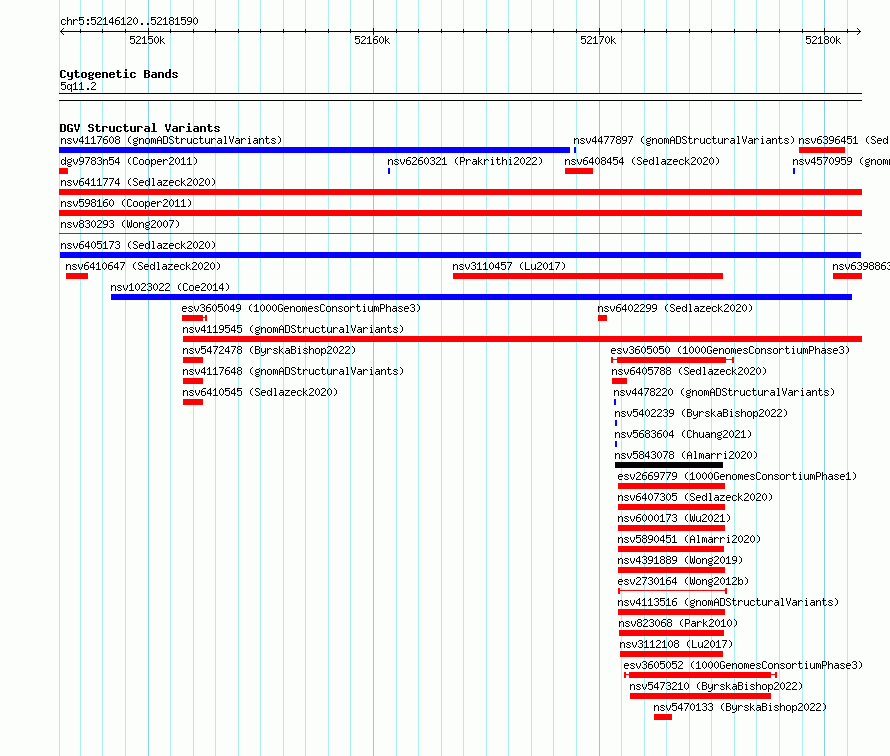Click nsv5843078 (Almarri2020) label
Viewport: 890px width, 756px height.
[x=686, y=455]
